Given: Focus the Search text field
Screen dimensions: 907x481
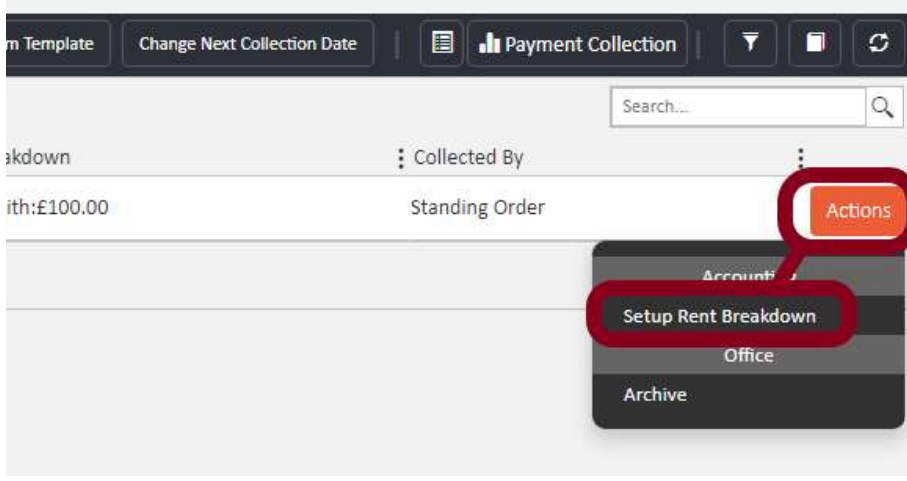Looking at the screenshot, I should pyautogui.click(x=738, y=107).
